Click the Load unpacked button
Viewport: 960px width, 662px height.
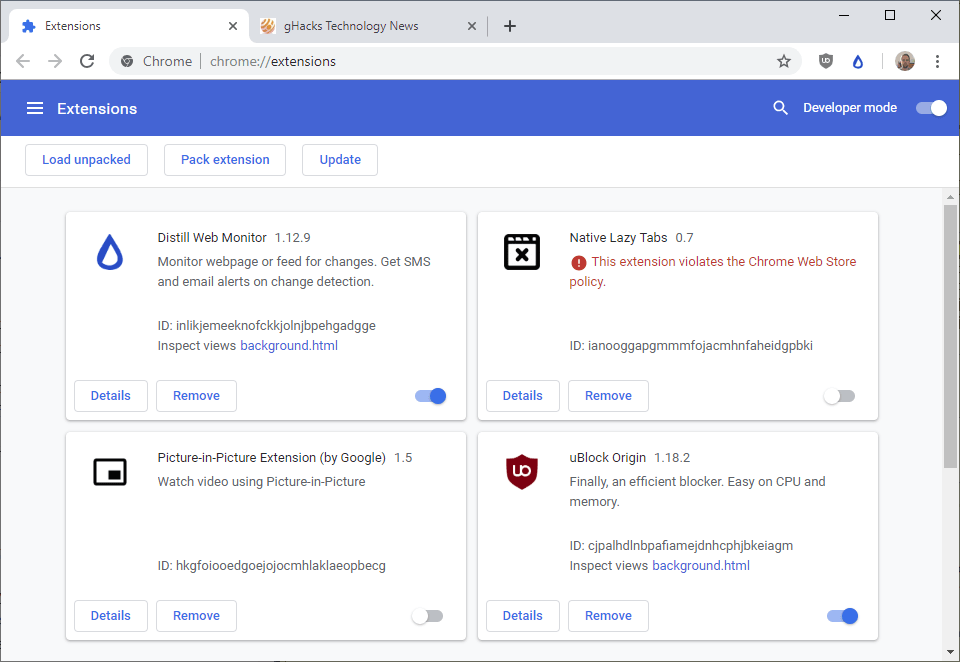pyautogui.click(x=86, y=159)
